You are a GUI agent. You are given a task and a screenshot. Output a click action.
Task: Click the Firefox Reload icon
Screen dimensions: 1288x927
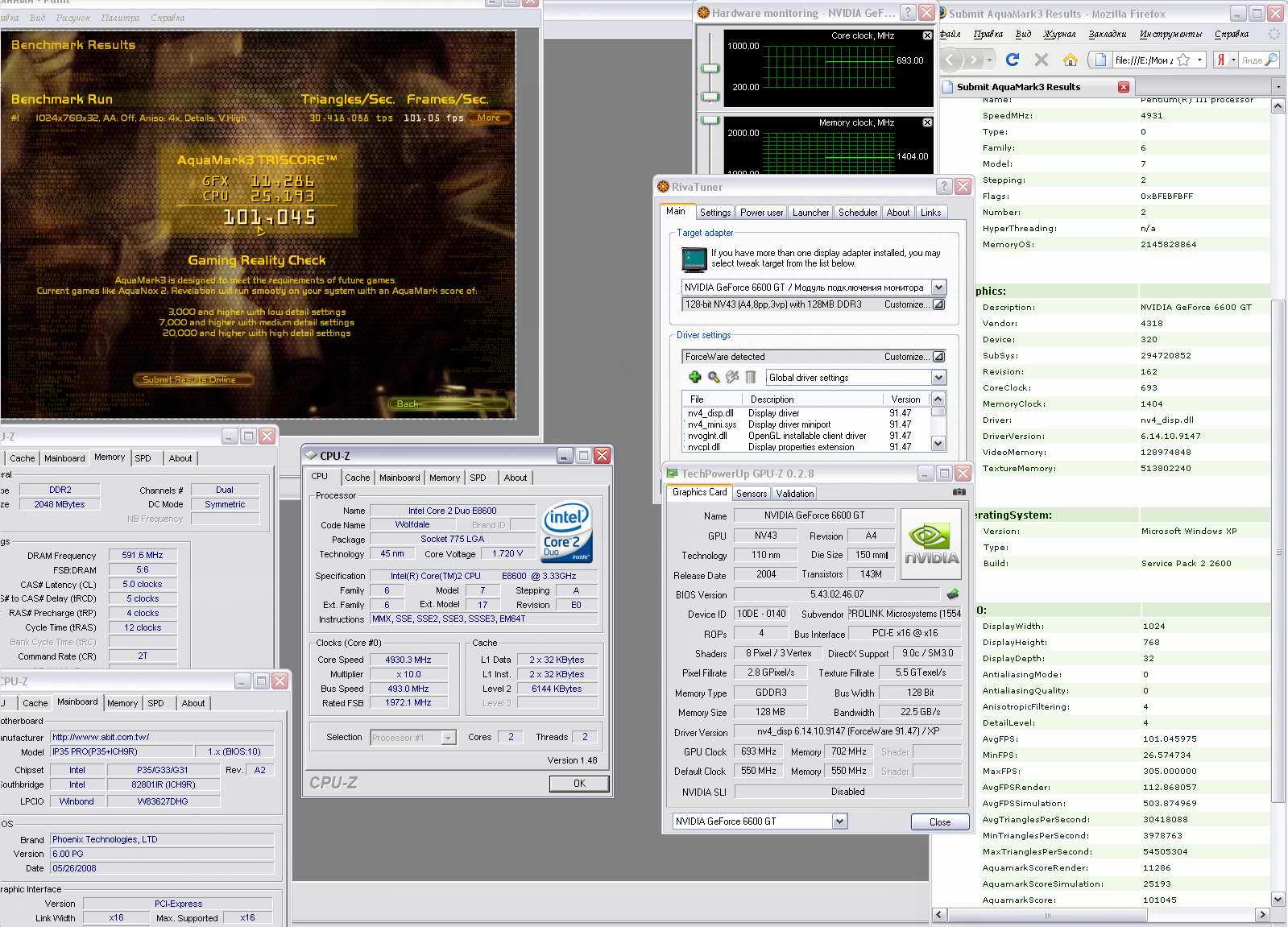1013,60
